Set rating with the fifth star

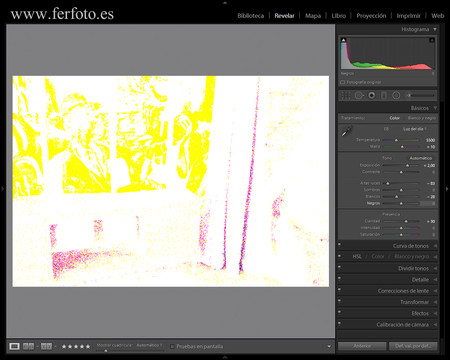pos(88,347)
